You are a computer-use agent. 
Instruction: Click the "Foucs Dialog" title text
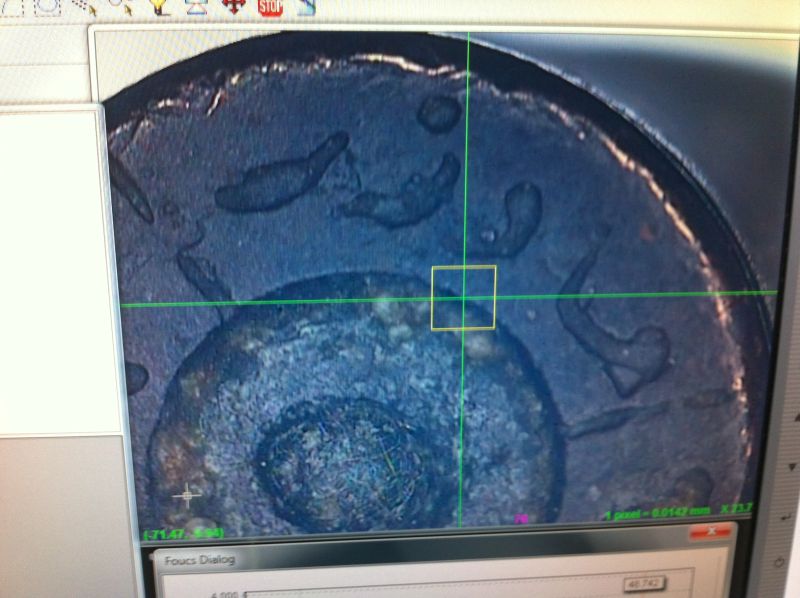(x=199, y=560)
